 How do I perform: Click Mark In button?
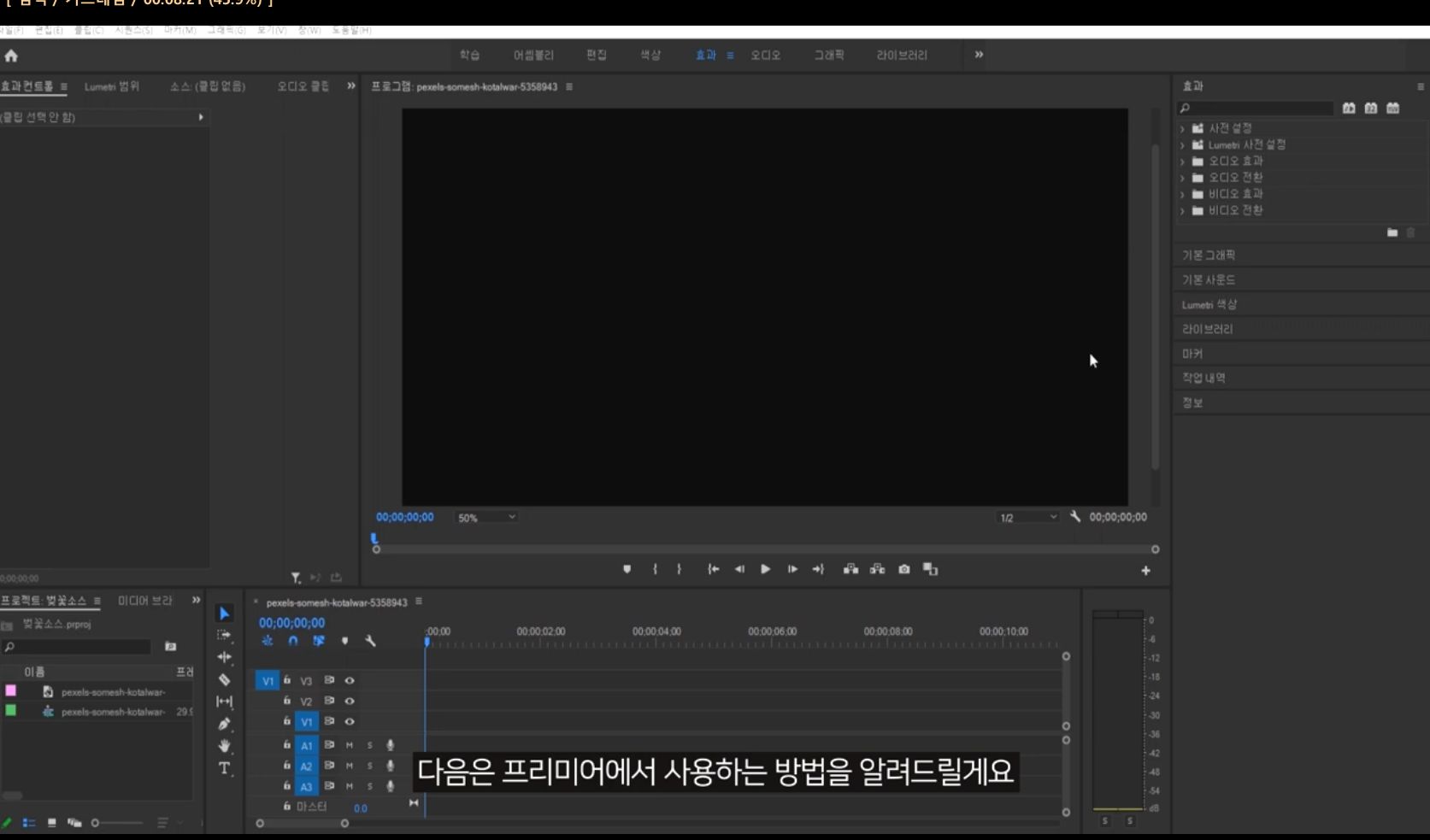point(655,569)
